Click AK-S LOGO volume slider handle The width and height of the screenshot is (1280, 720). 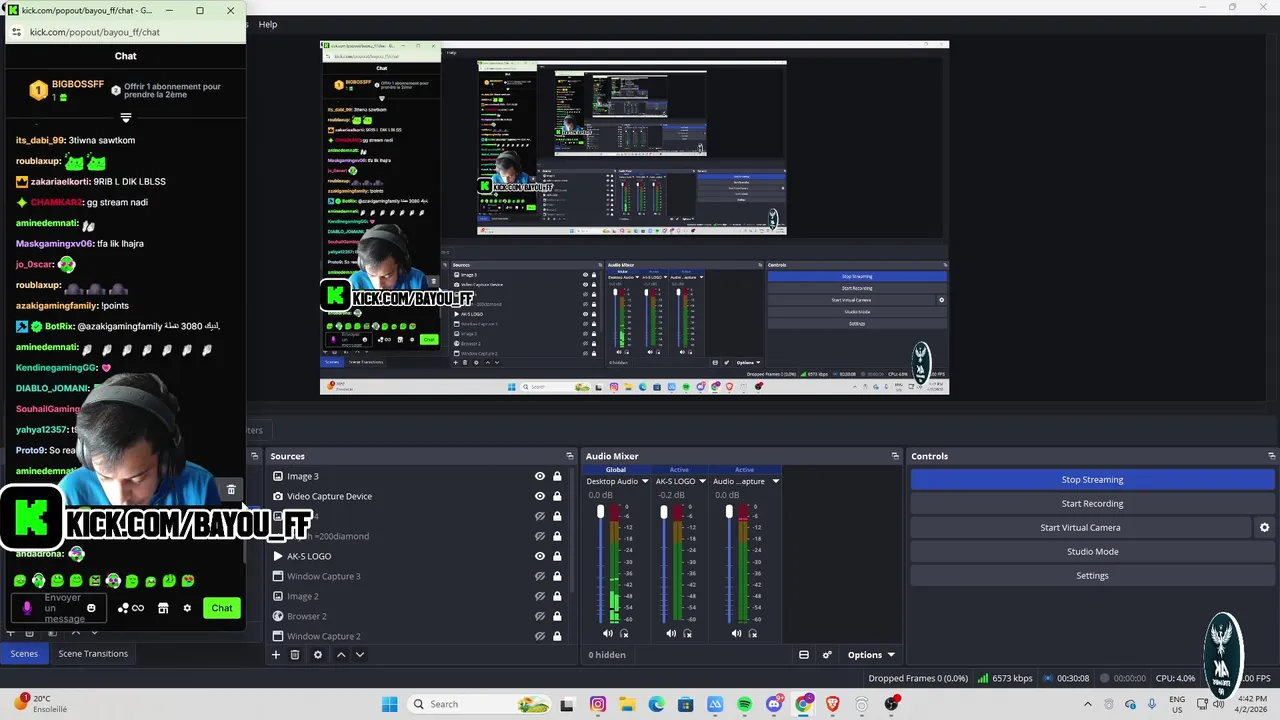664,512
